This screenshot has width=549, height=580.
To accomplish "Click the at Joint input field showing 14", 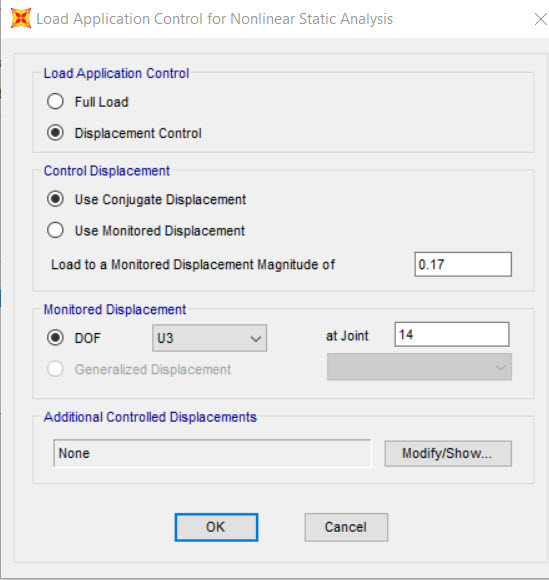I will point(452,334).
